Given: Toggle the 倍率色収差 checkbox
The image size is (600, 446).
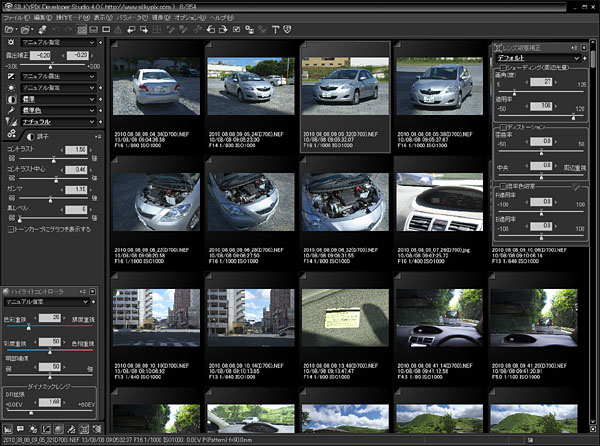Looking at the screenshot, I should coord(503,186).
